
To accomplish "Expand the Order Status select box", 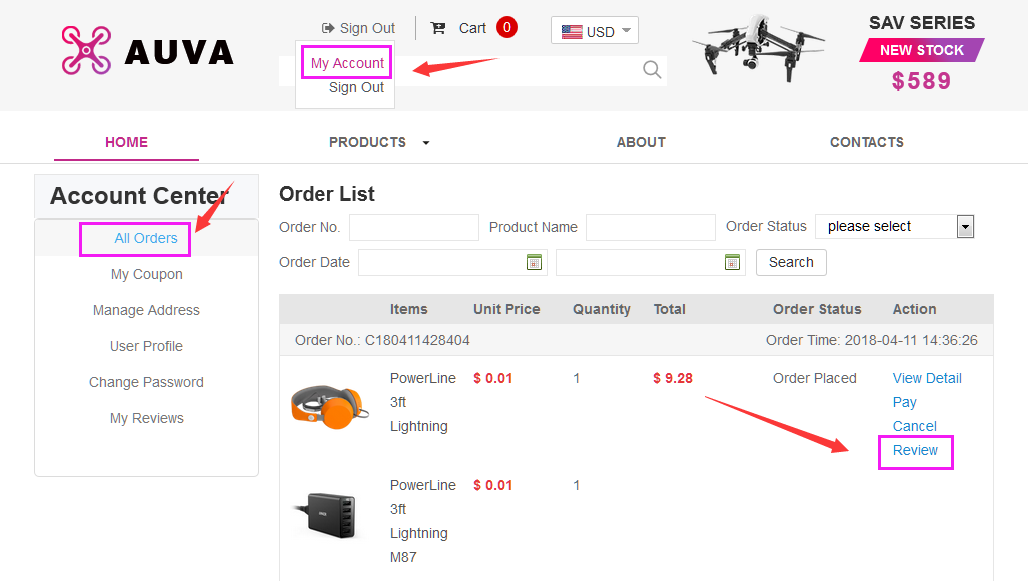I will tap(965, 226).
